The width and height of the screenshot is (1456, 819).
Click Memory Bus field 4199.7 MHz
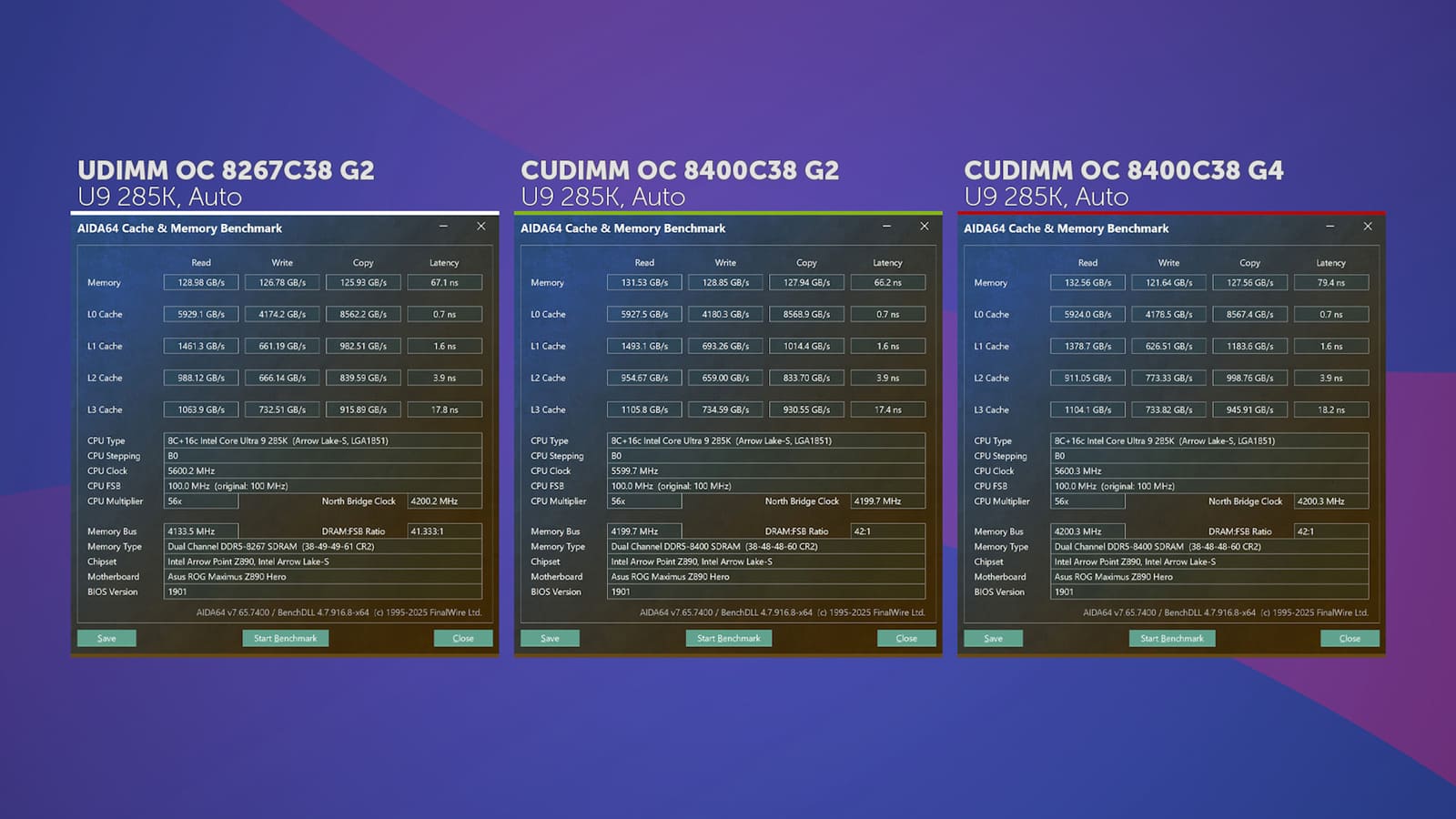[644, 531]
